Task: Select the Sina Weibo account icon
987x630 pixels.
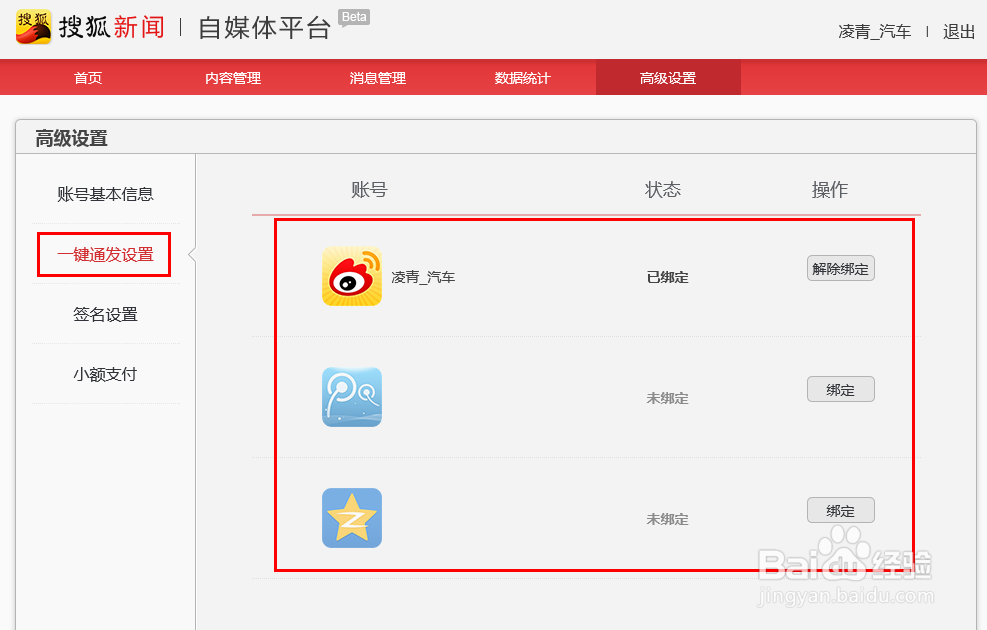Action: [352, 277]
